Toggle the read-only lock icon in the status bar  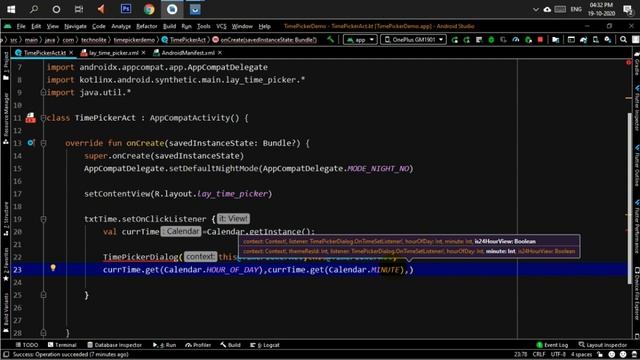point(600,354)
